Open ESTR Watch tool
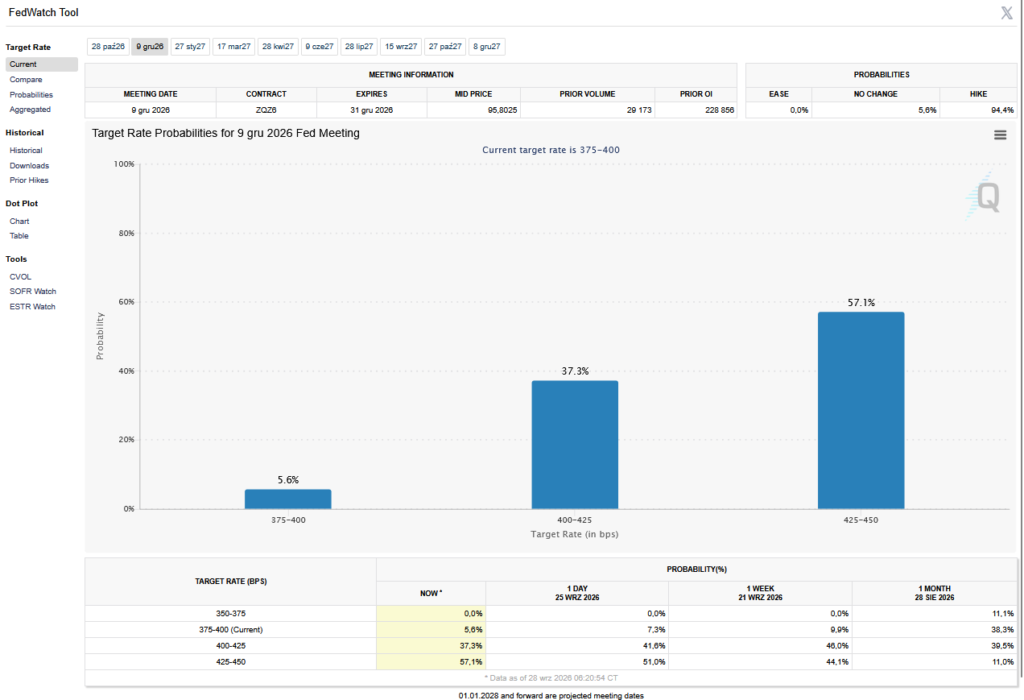Image resolution: width=1024 pixels, height=700 pixels. [33, 306]
